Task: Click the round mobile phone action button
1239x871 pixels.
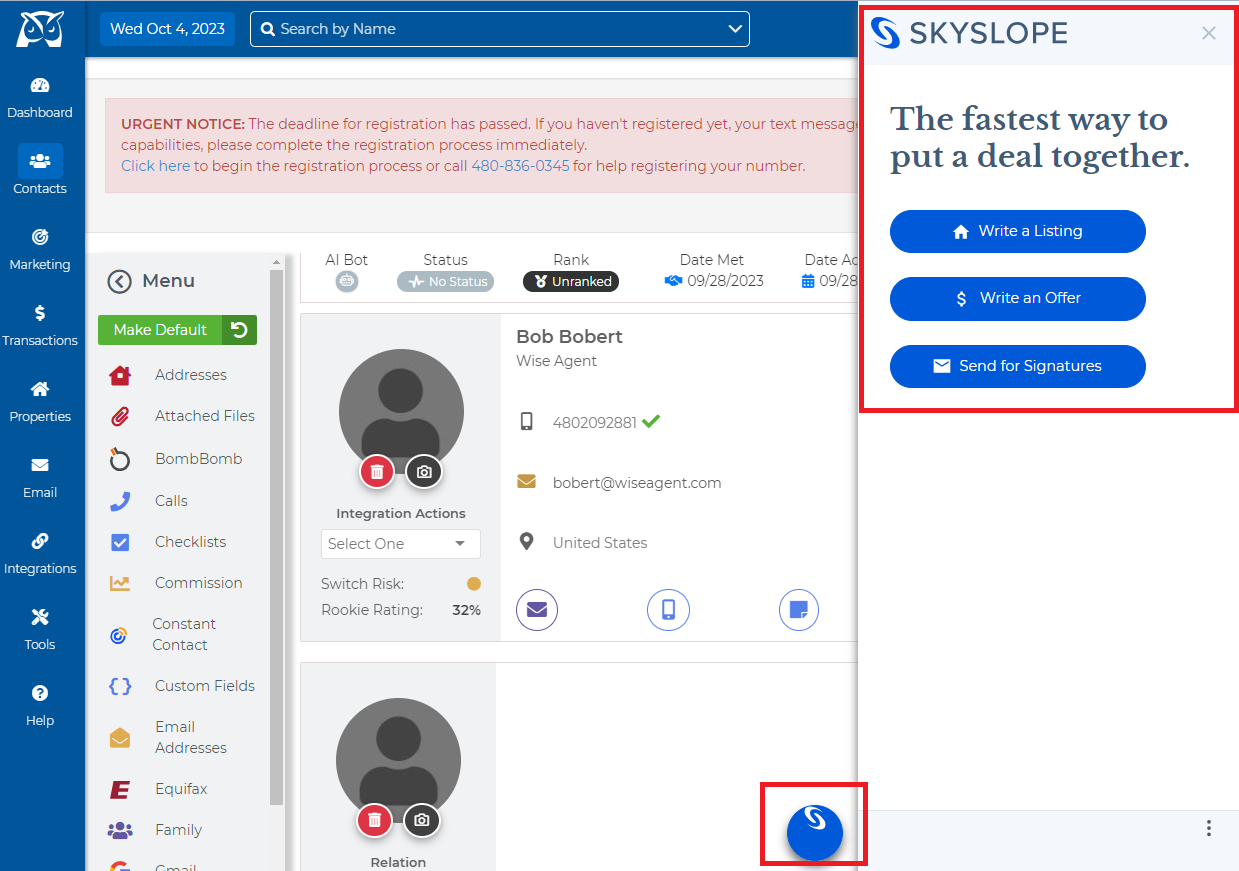Action: [668, 610]
